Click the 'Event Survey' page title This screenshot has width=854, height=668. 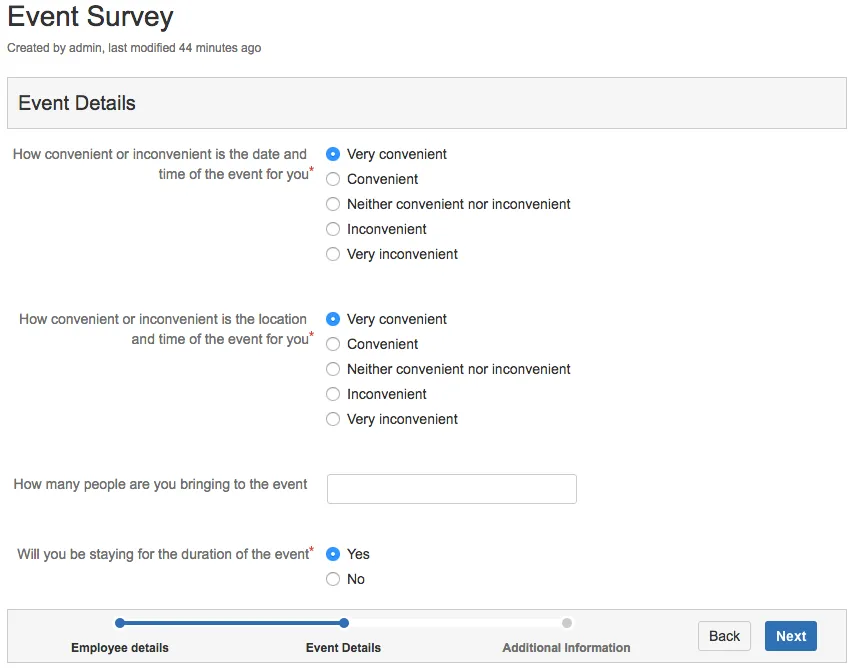(x=90, y=16)
